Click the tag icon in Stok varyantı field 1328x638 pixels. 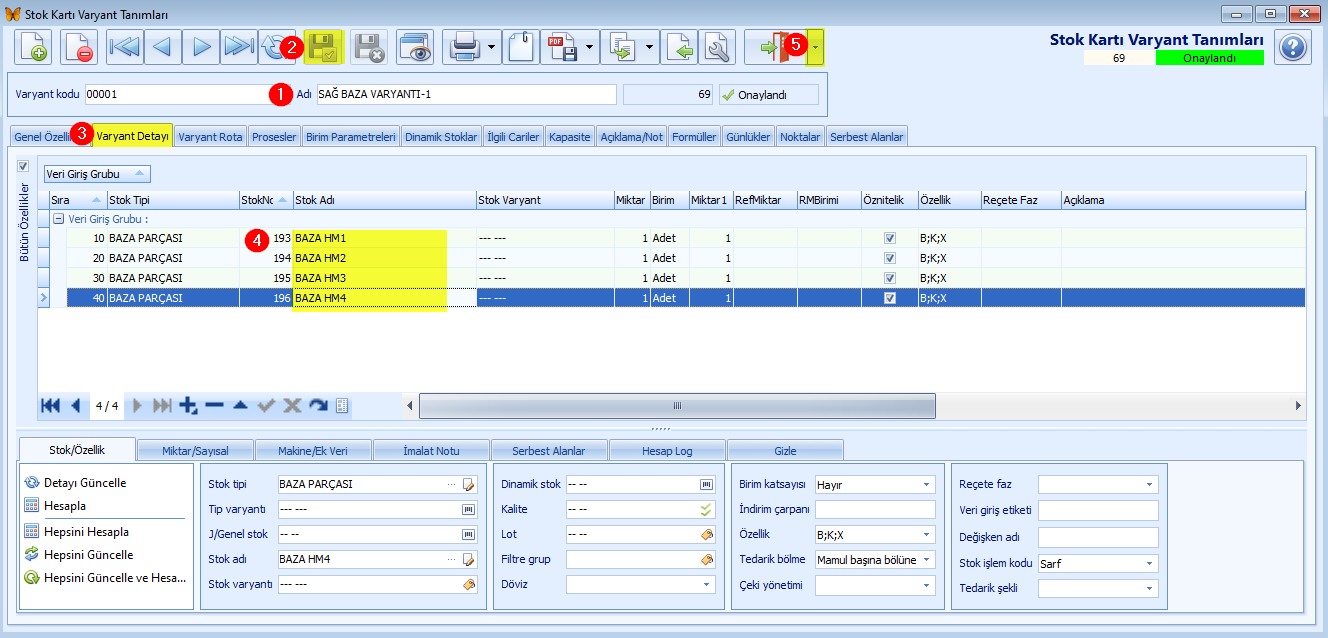coord(469,584)
